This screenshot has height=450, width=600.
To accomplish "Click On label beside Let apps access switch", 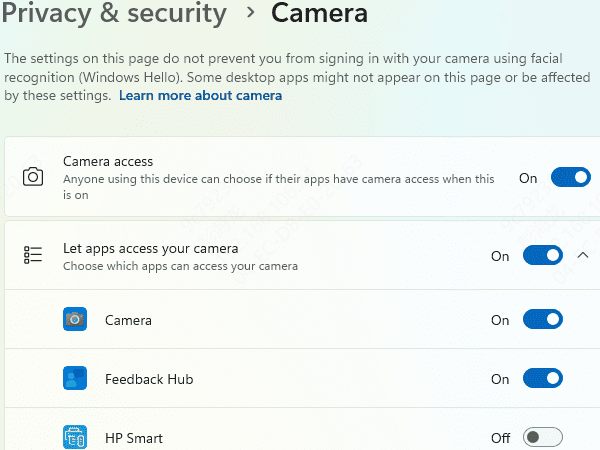I will 500,256.
